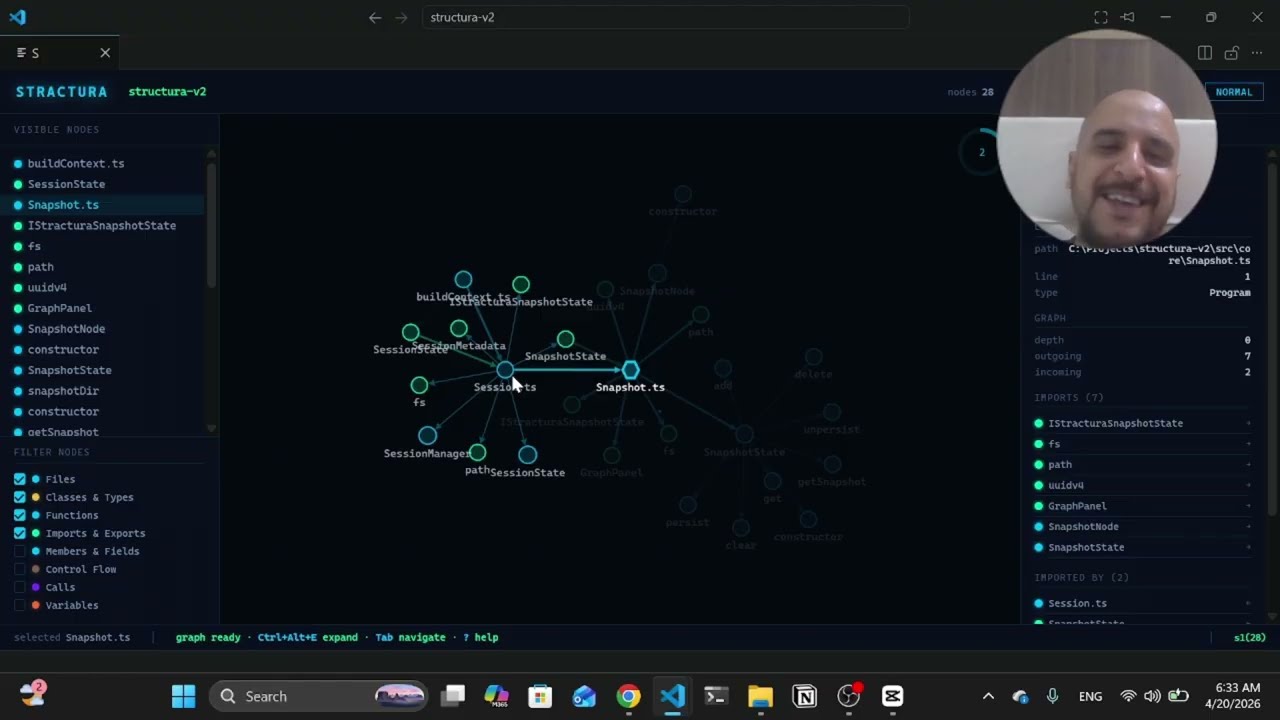Click the VS Code logo in title bar
This screenshot has width=1280, height=720.
[x=17, y=17]
